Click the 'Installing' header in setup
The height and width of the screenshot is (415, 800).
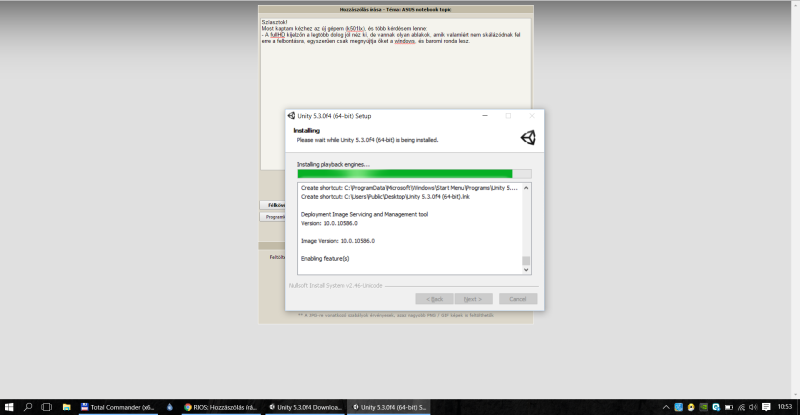pos(307,131)
